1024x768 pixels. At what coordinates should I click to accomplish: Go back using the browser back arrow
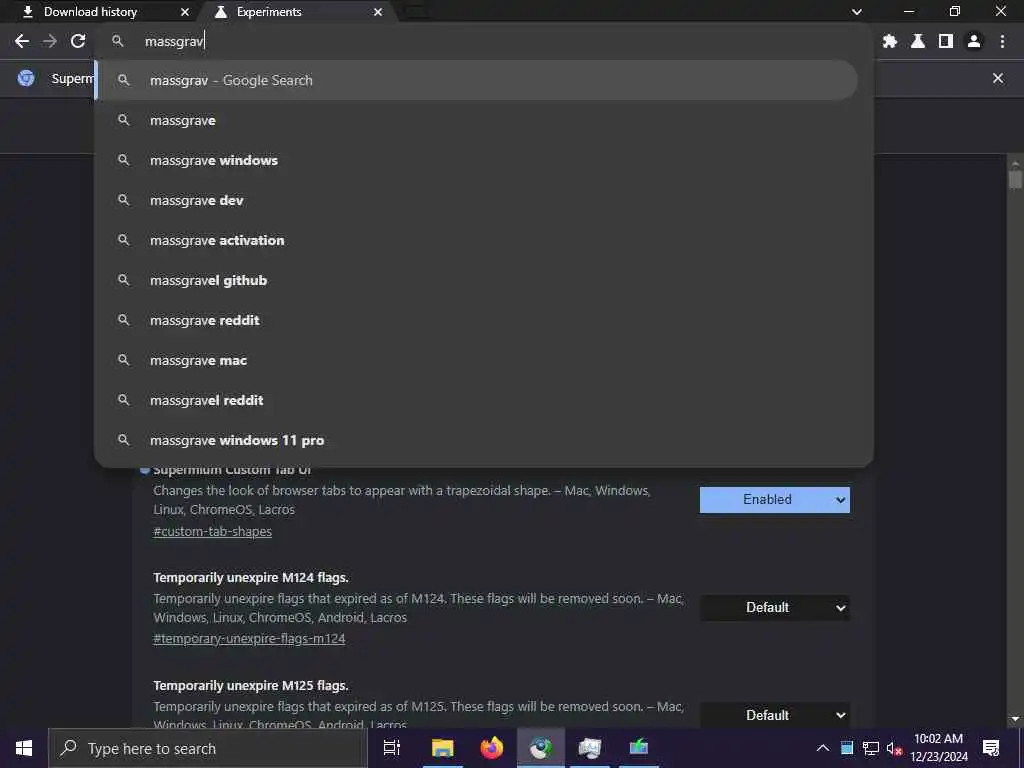coord(22,41)
